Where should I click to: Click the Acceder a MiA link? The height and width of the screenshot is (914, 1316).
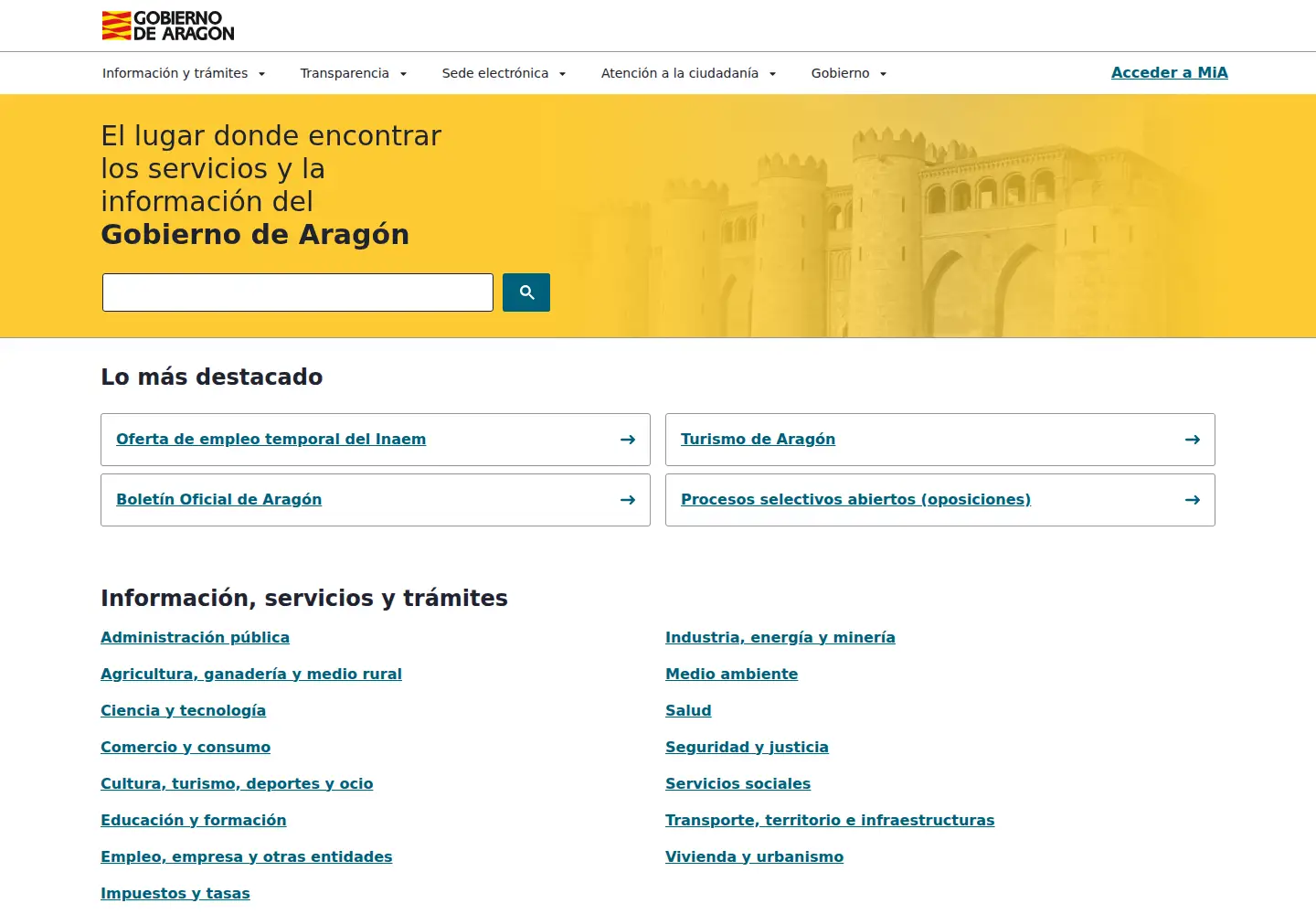[1170, 73]
